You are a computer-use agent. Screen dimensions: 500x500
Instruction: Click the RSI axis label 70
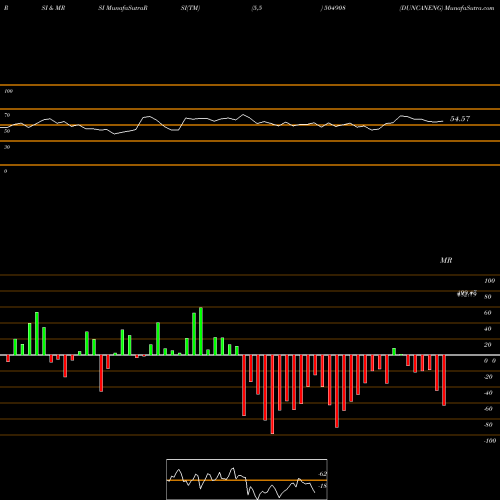(x=7, y=115)
